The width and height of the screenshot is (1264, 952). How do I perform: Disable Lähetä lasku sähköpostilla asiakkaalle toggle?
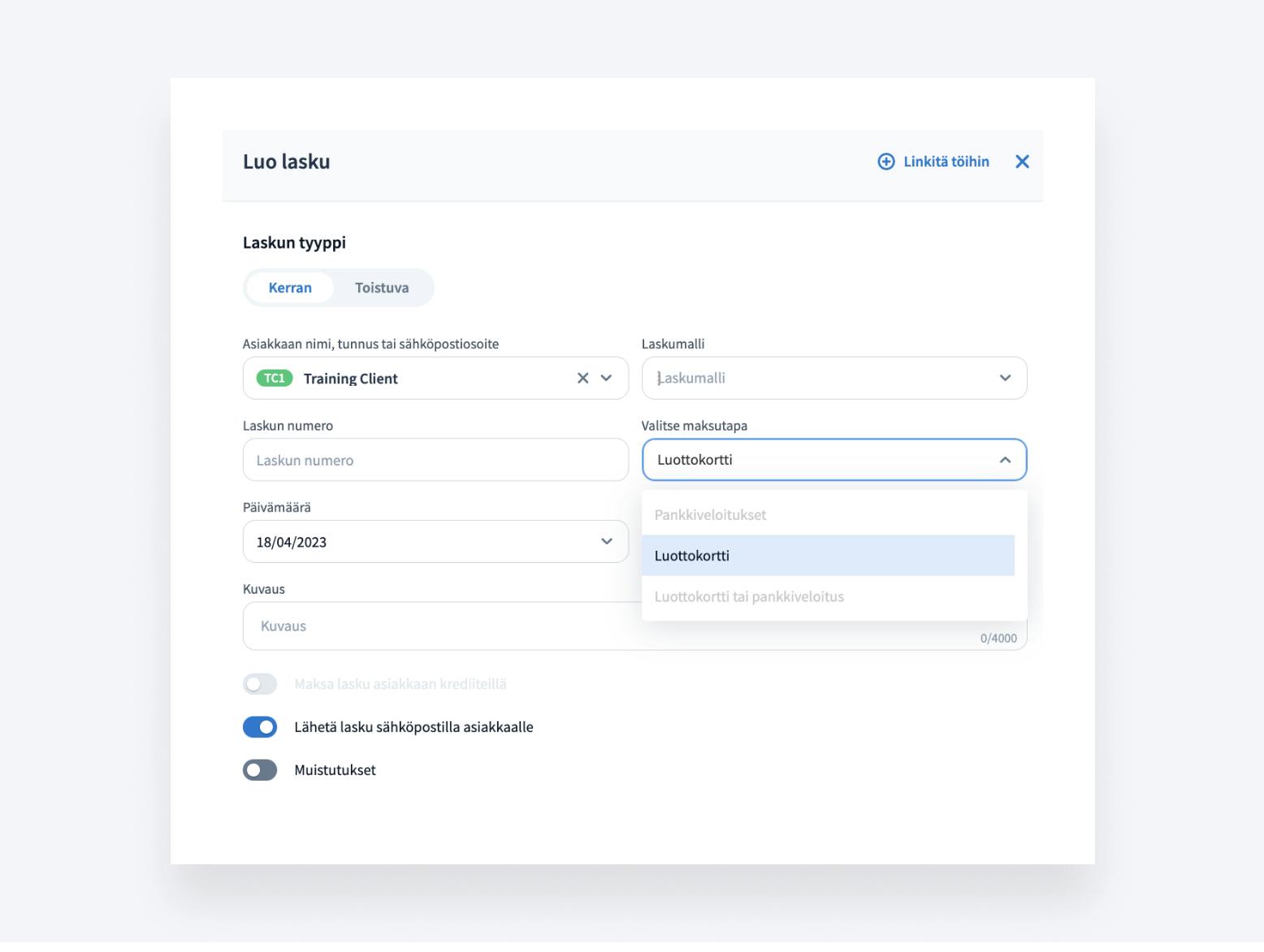pos(260,727)
